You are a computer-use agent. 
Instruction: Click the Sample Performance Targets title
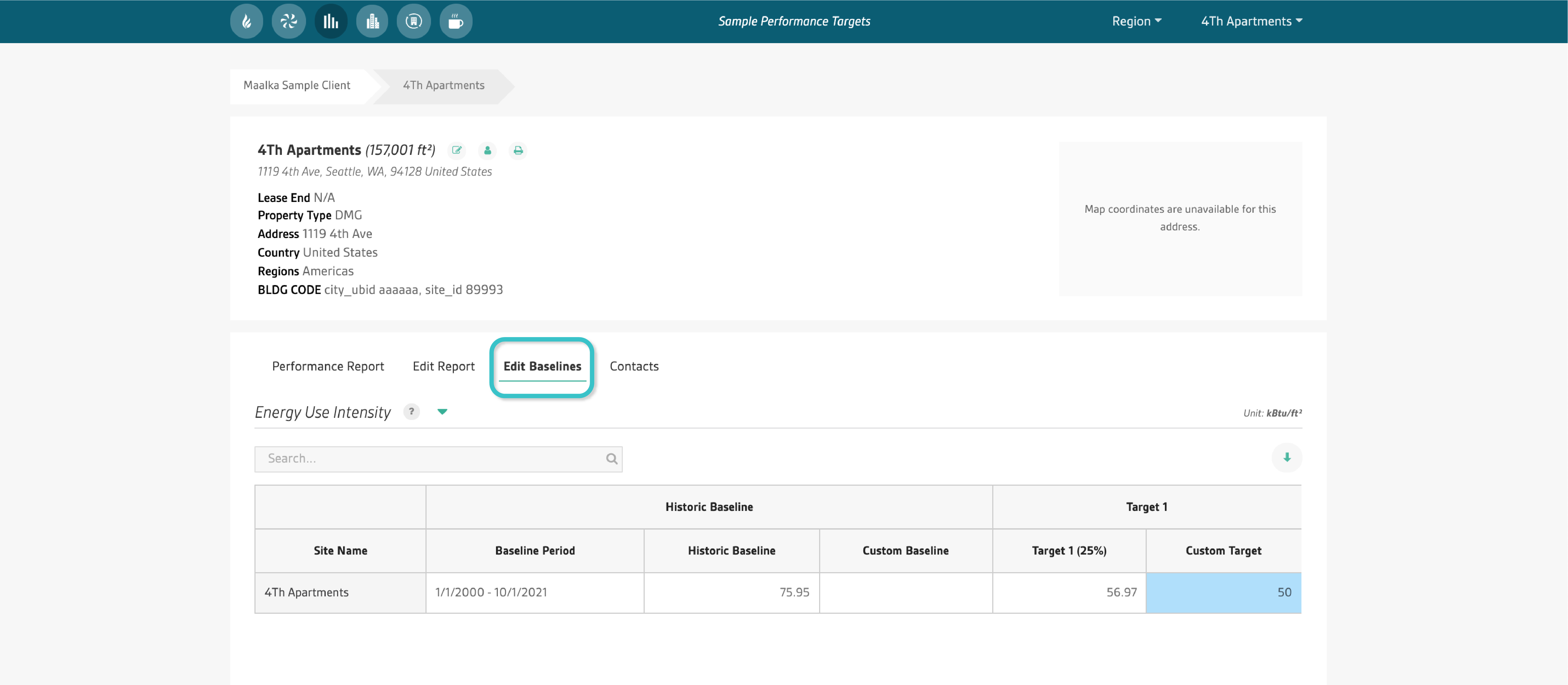tap(794, 21)
